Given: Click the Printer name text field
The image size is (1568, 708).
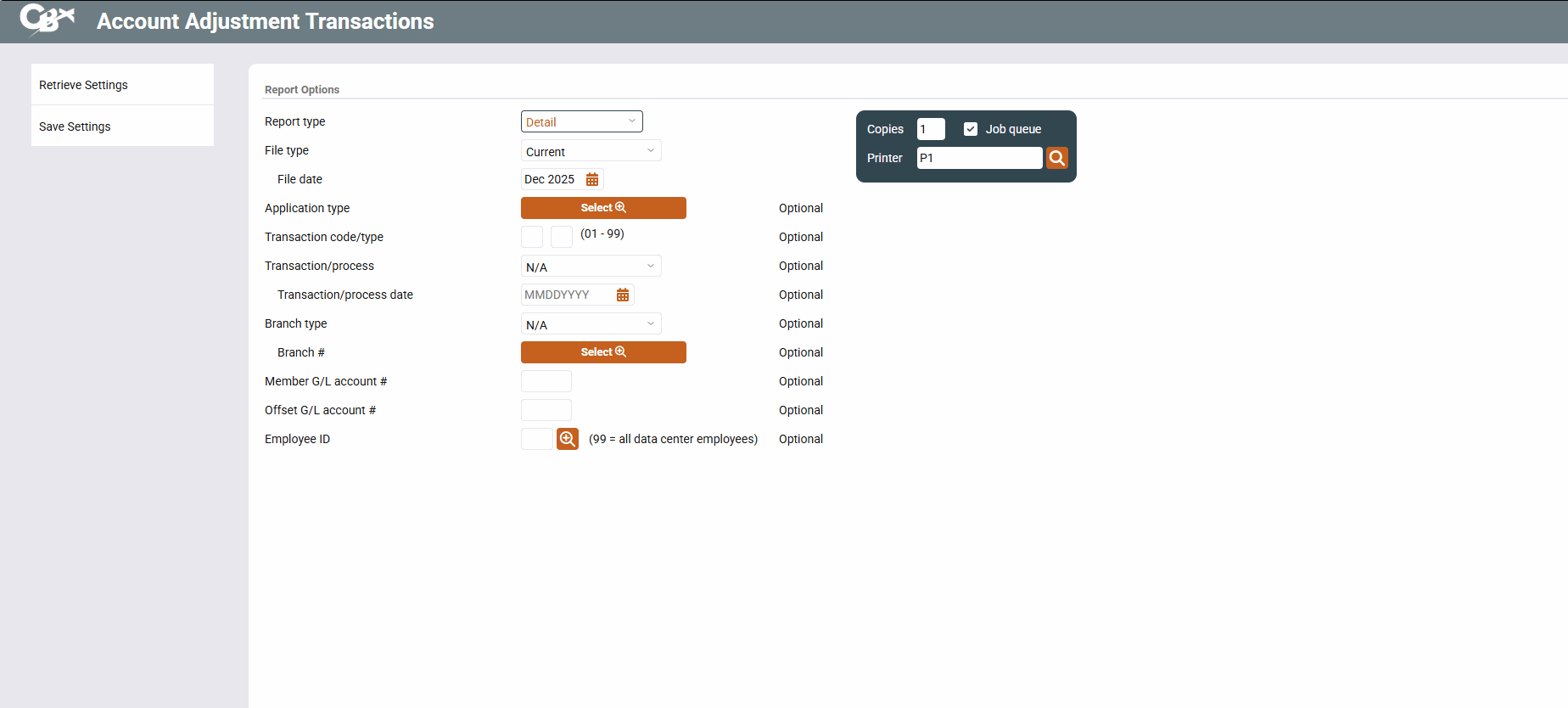Looking at the screenshot, I should click(x=979, y=158).
